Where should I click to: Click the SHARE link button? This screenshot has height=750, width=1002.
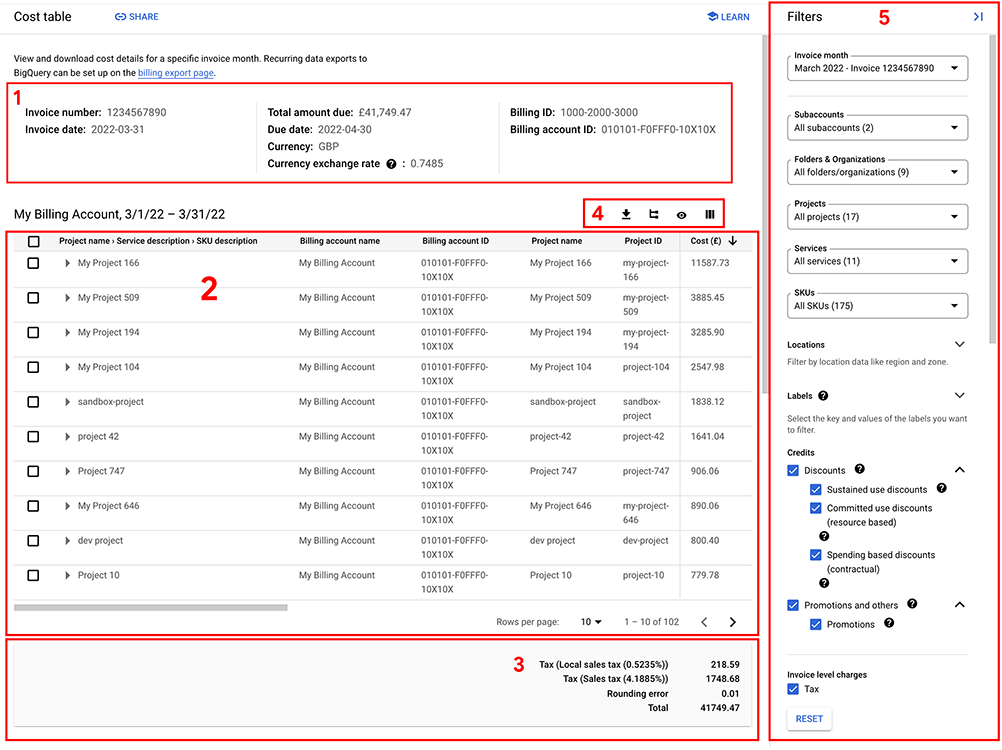pyautogui.click(x=137, y=17)
